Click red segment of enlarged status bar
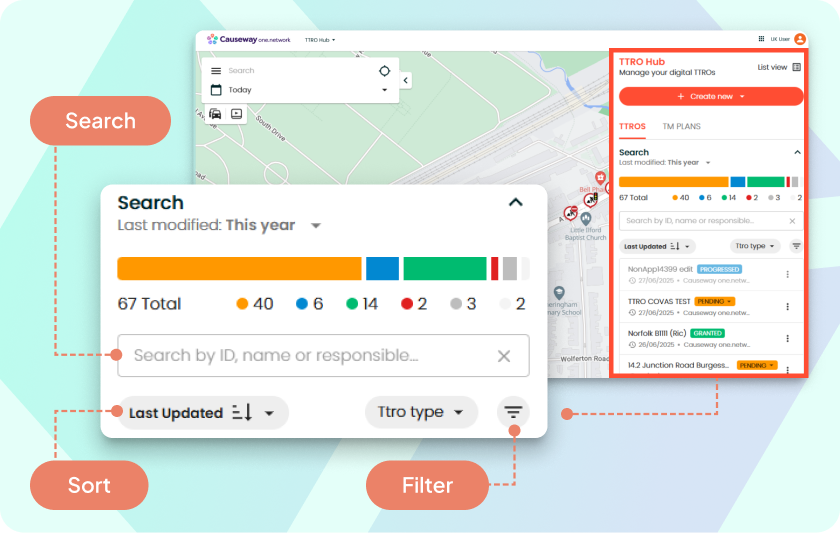The image size is (840, 533). point(494,268)
